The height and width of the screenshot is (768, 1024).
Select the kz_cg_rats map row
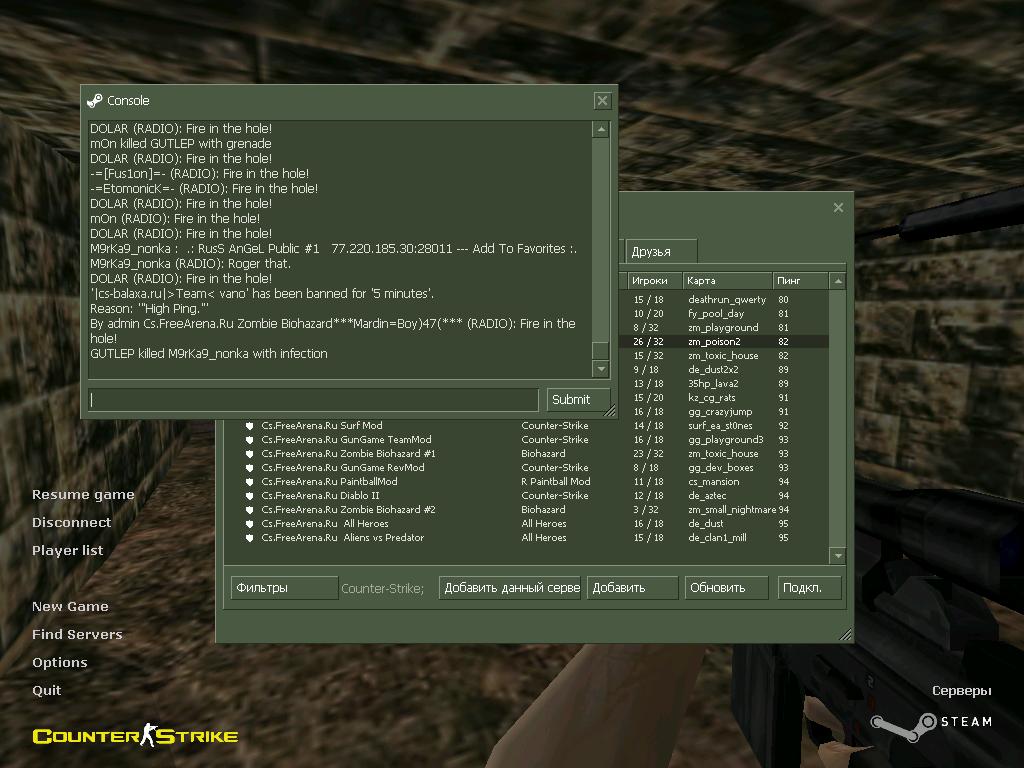click(x=724, y=398)
